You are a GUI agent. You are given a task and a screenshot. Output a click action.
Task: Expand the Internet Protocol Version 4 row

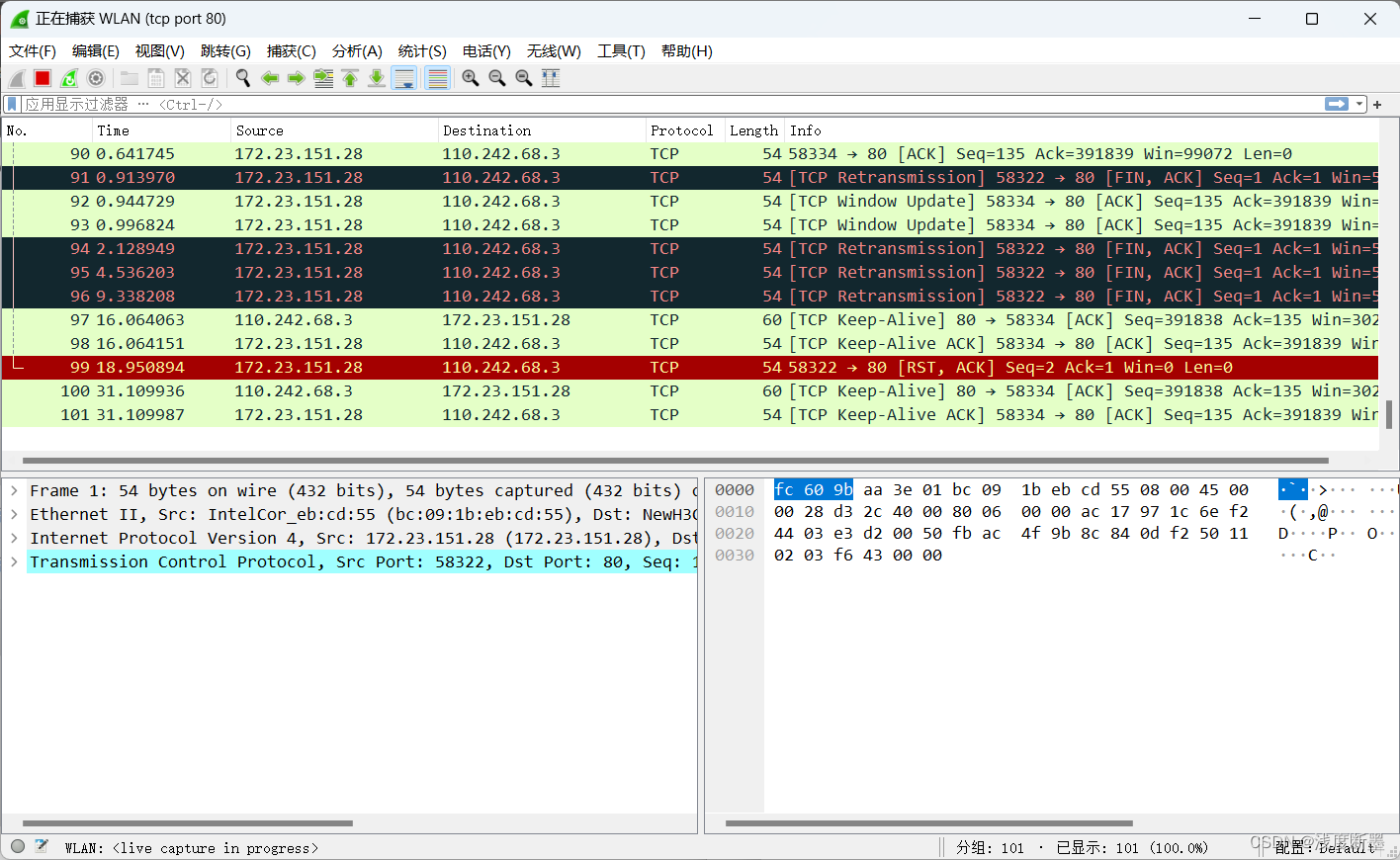tap(15, 538)
